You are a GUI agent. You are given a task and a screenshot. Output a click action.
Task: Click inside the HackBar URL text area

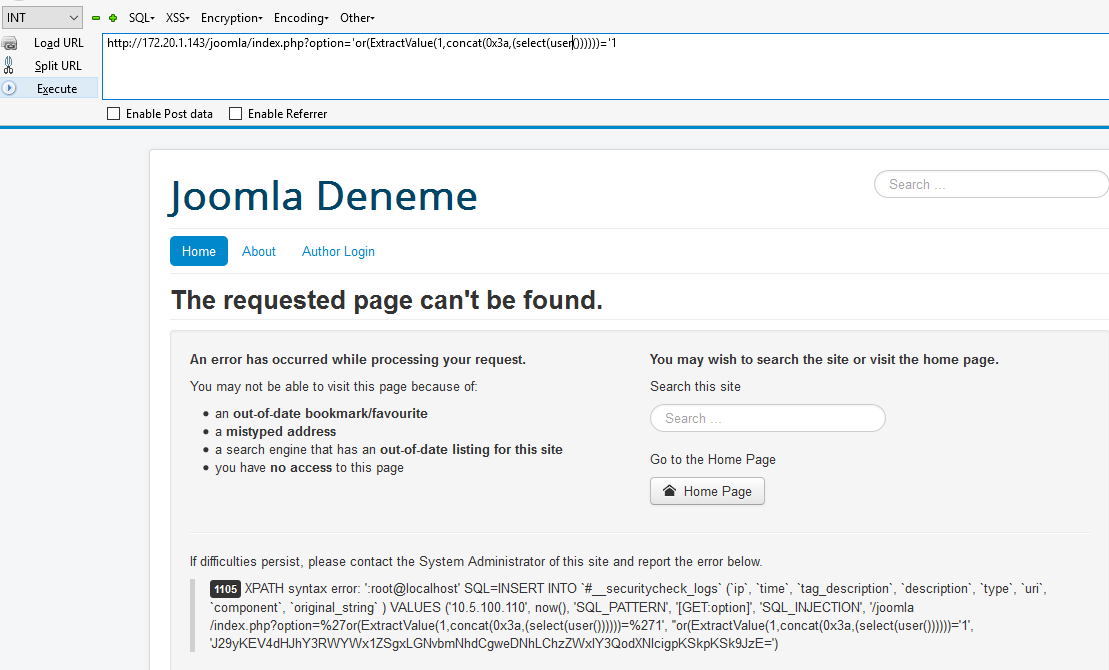coord(605,67)
